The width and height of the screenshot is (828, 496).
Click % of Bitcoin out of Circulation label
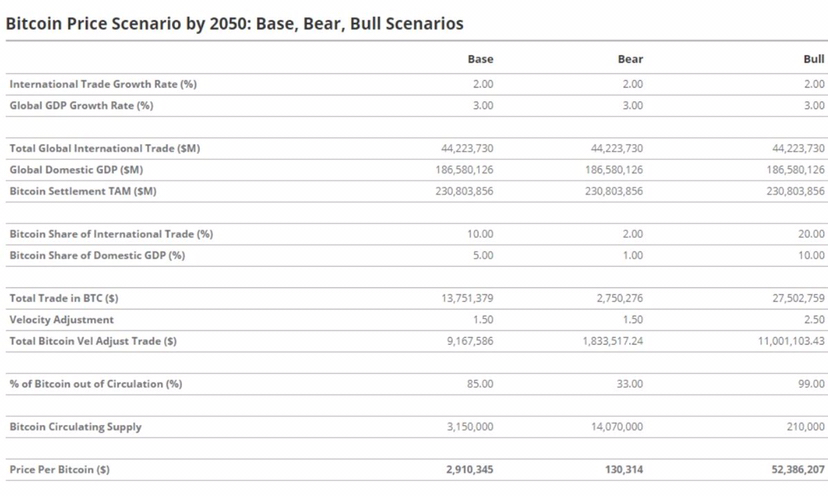pos(96,384)
